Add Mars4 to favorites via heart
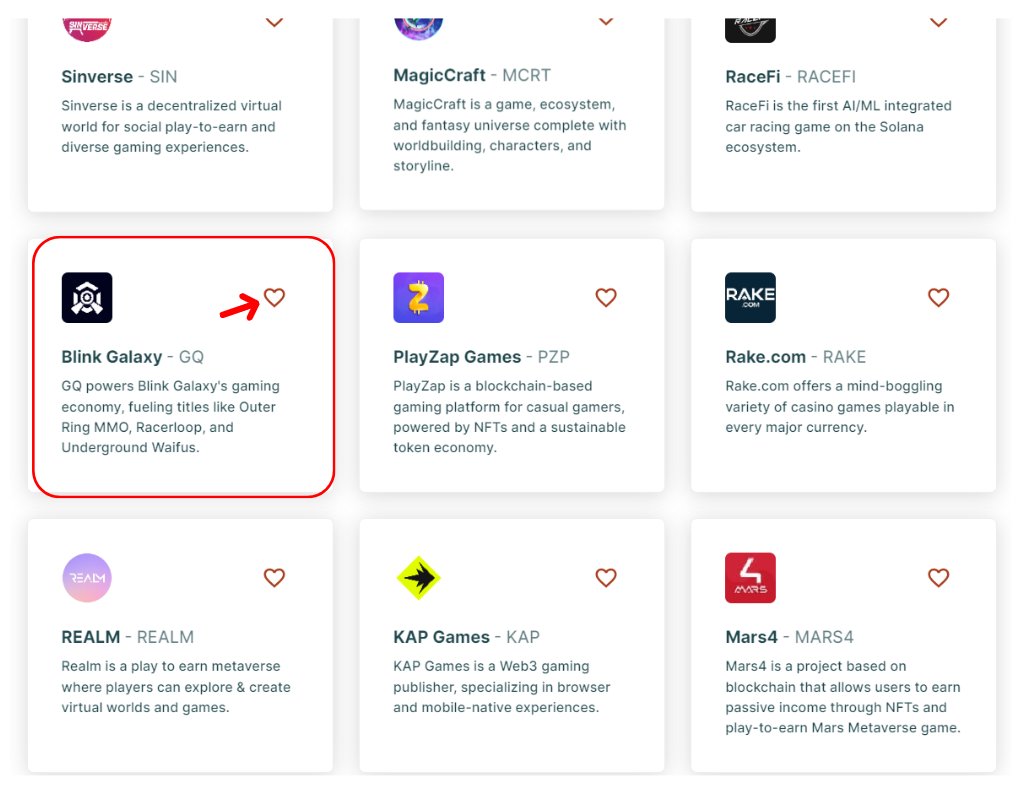 click(938, 577)
